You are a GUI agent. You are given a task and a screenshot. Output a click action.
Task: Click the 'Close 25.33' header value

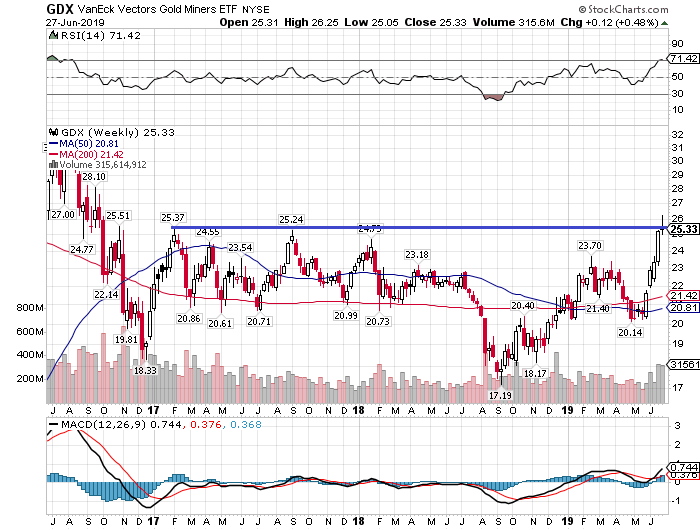435,22
